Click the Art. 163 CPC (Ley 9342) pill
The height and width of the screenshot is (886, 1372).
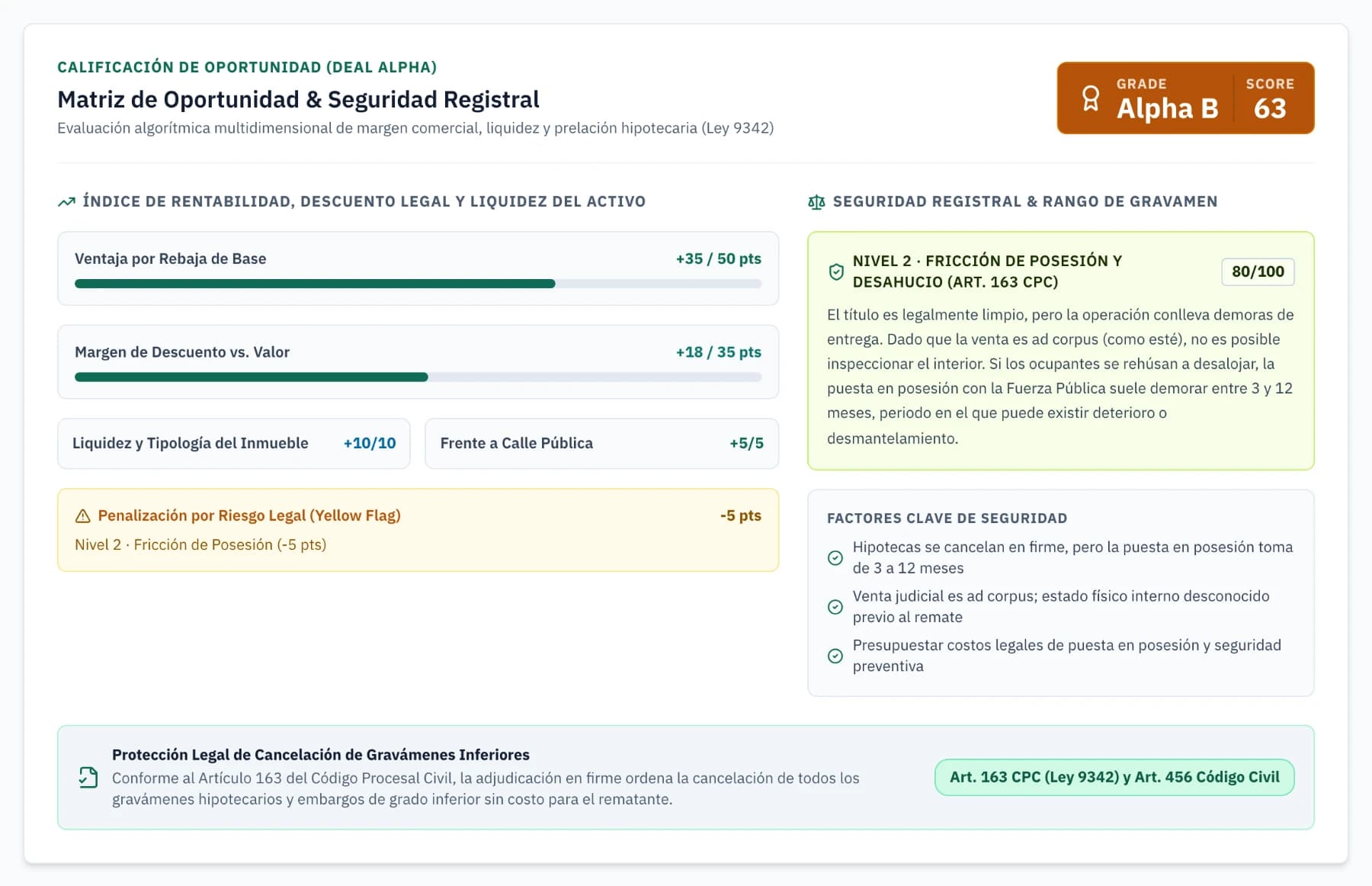pos(1114,777)
